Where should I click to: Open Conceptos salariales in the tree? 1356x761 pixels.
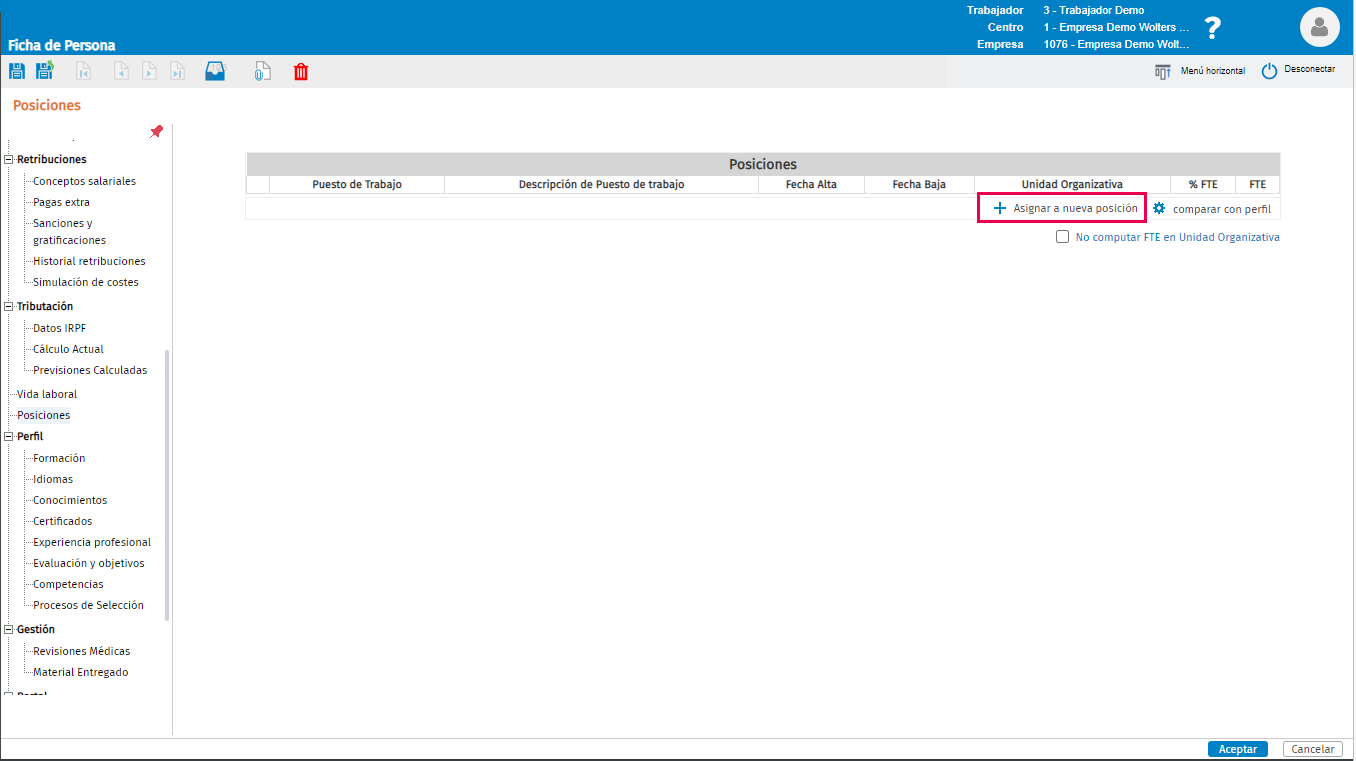[x=84, y=181]
